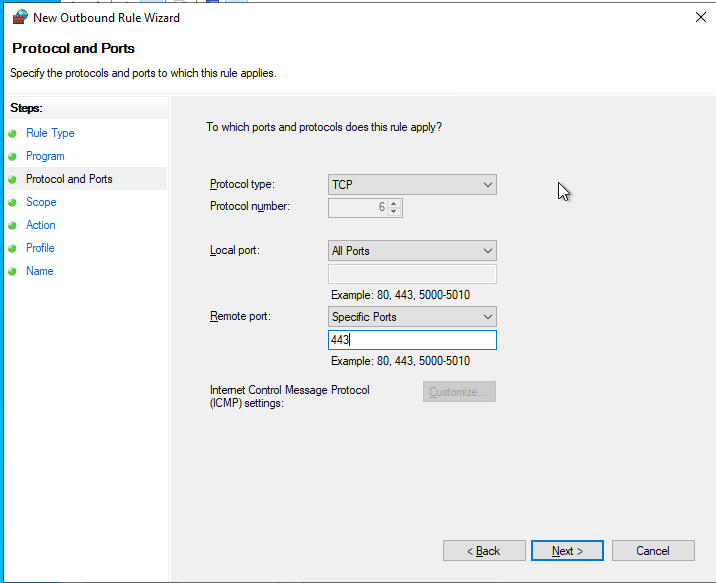This screenshot has height=583, width=716.
Task: Decrease protocol number with down arrow
Action: pyautogui.click(x=394, y=212)
